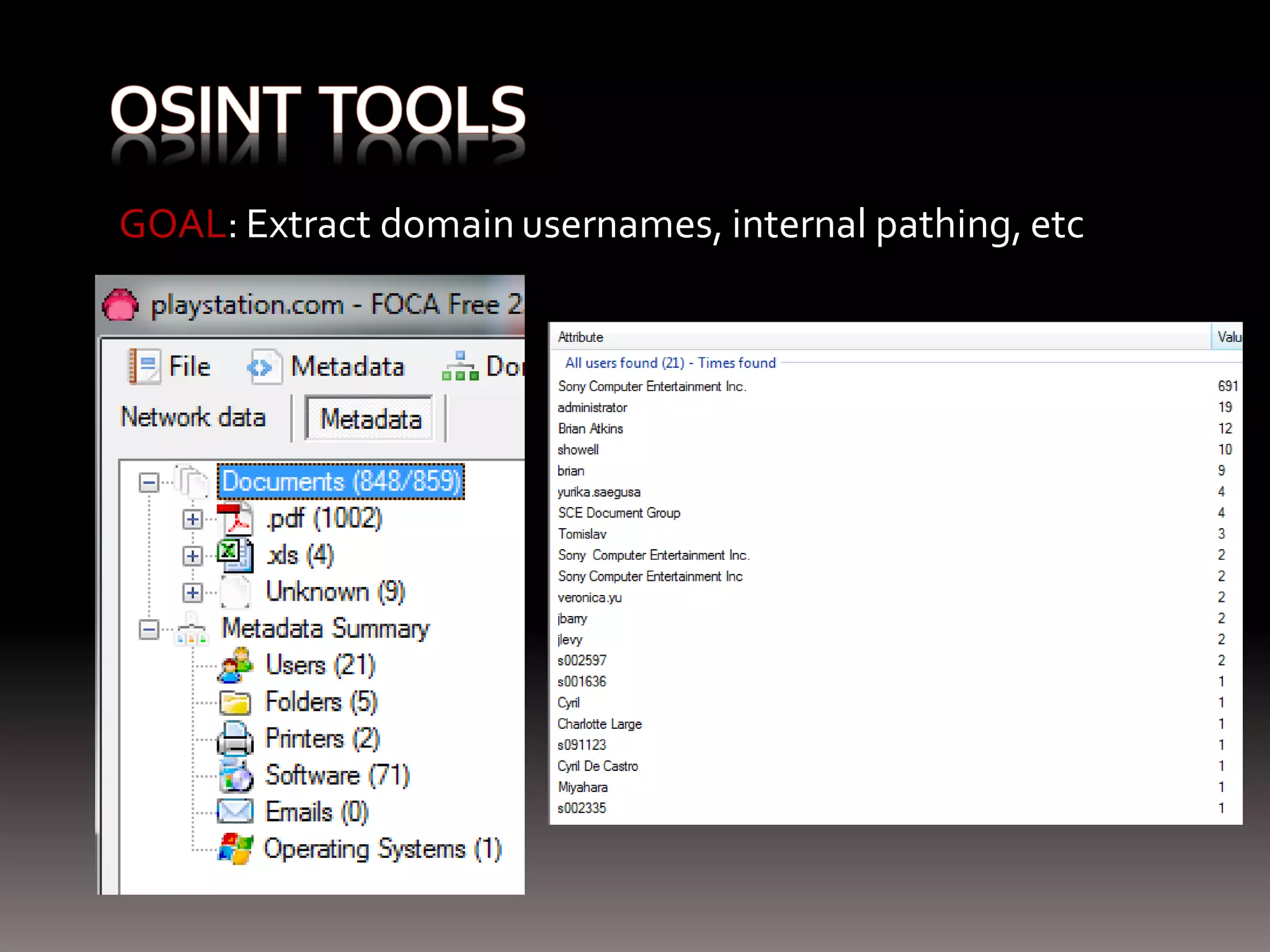This screenshot has width=1270, height=952.
Task: Select the s001636 row
Action: pos(896,682)
